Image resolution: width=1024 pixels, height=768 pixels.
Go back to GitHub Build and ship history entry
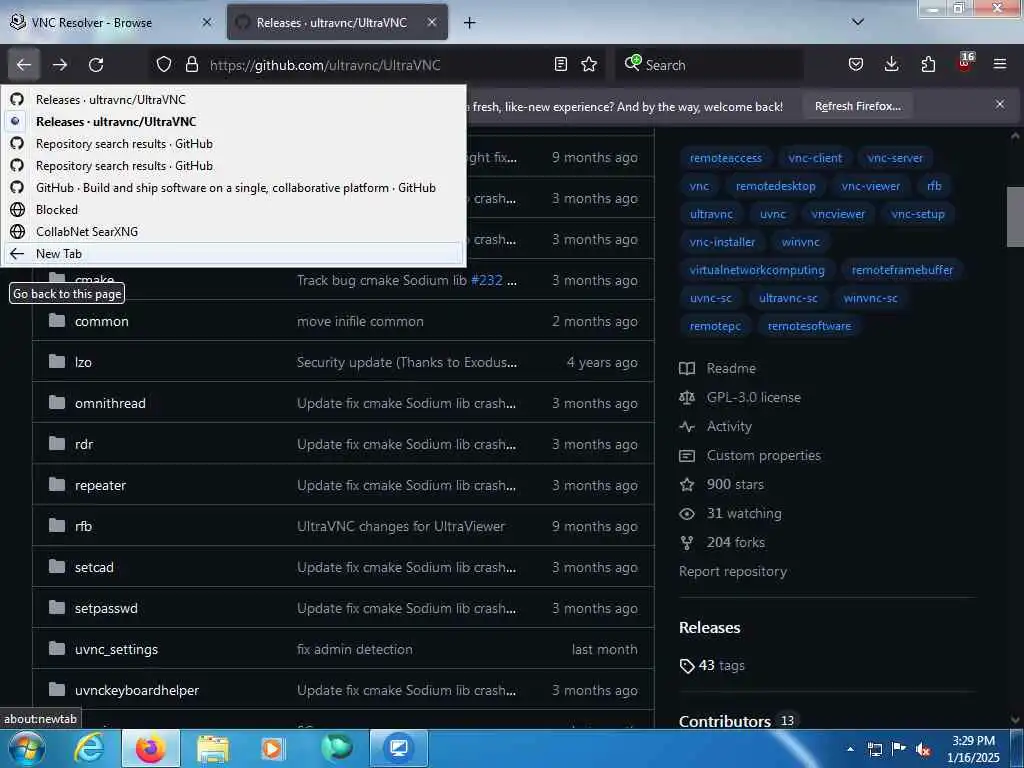tap(234, 188)
